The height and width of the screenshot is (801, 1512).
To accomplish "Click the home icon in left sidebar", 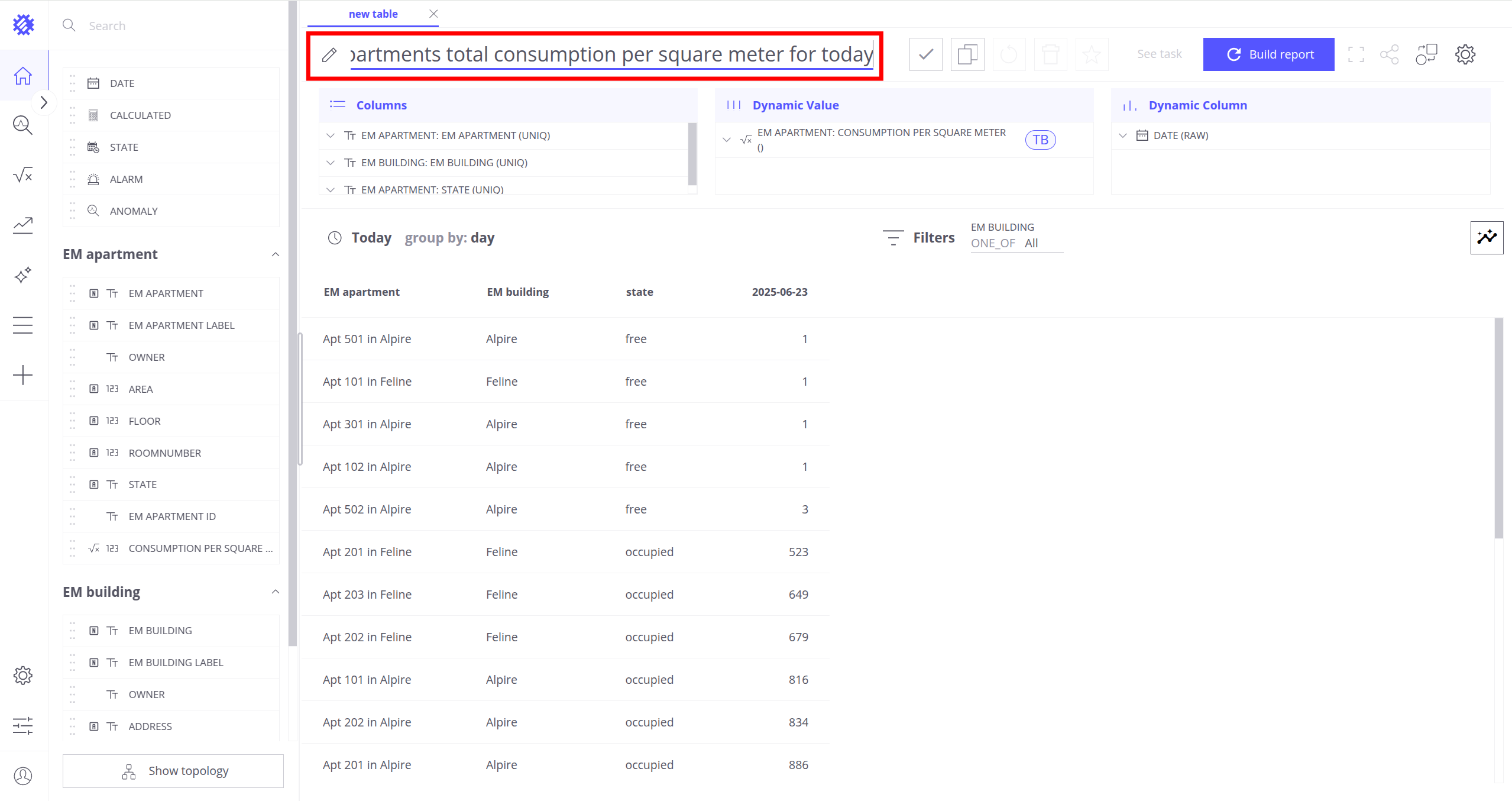I will [x=23, y=76].
